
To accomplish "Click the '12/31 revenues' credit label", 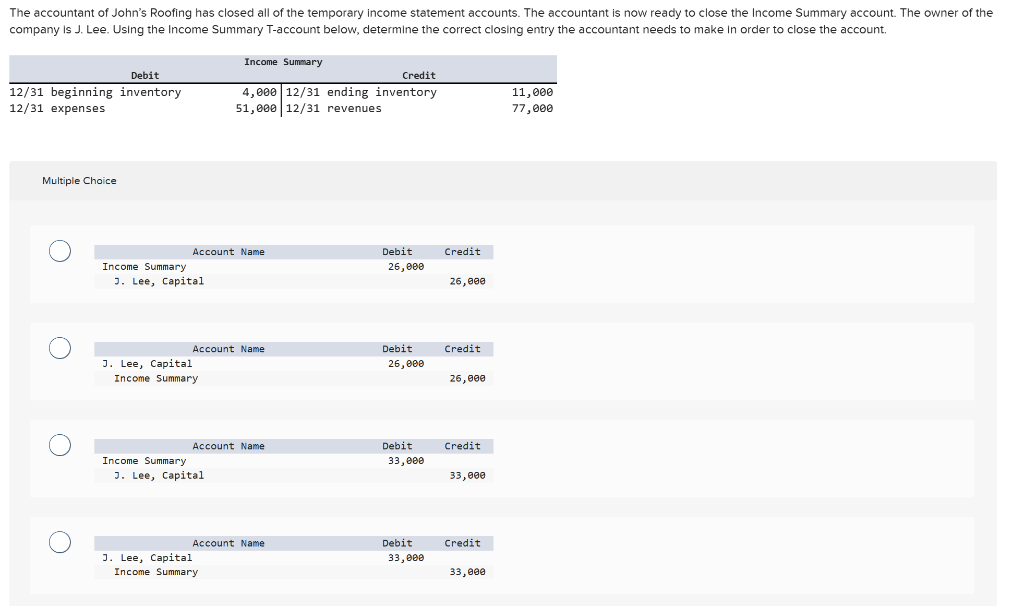I will pos(334,108).
